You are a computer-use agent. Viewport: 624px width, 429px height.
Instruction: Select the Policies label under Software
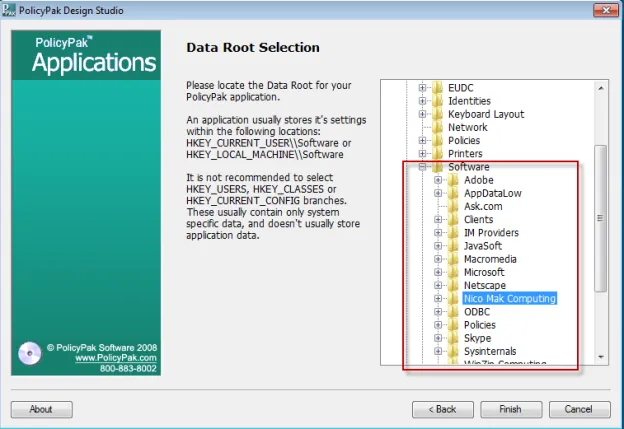pos(480,325)
